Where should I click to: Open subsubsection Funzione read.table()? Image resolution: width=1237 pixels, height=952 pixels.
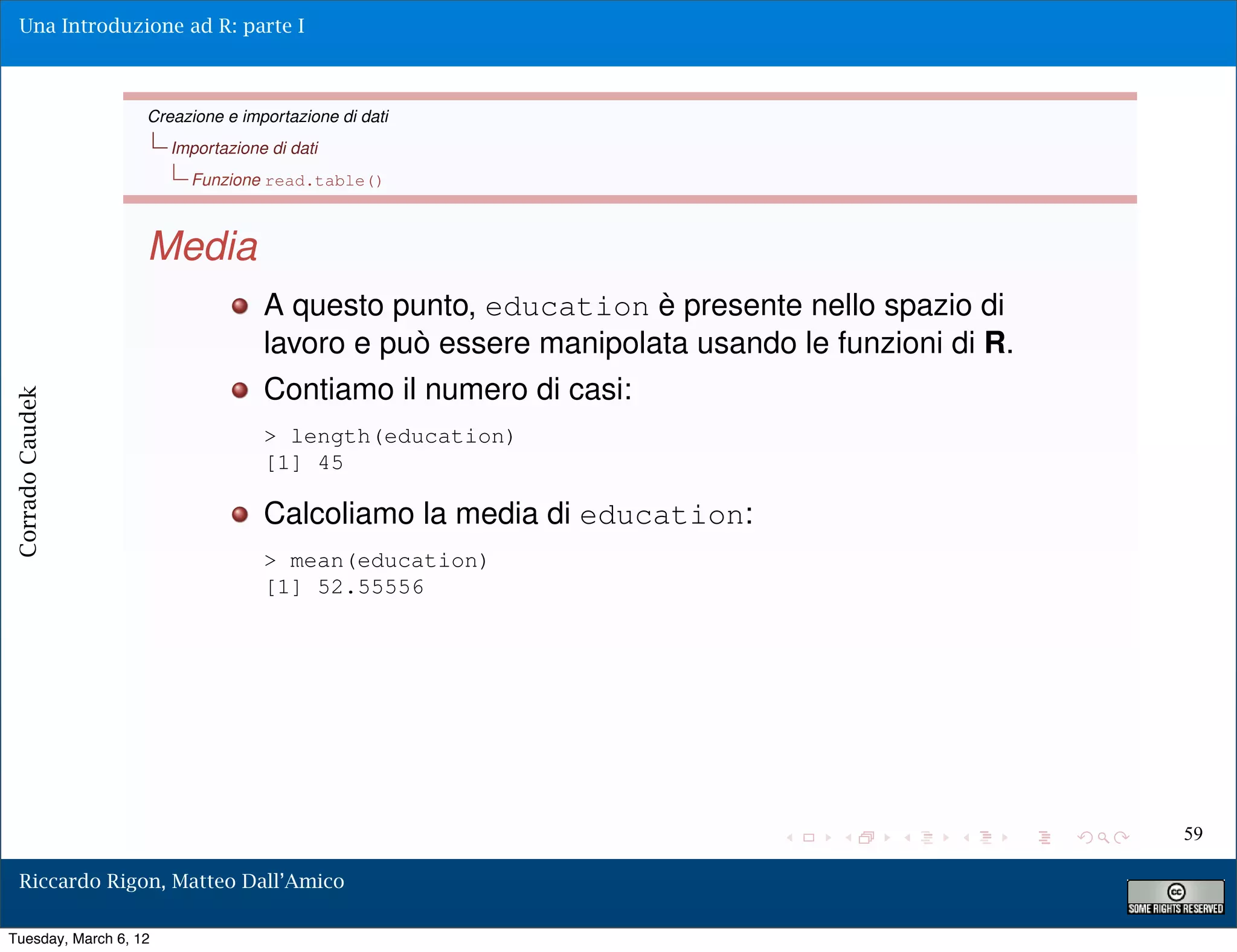288,180
